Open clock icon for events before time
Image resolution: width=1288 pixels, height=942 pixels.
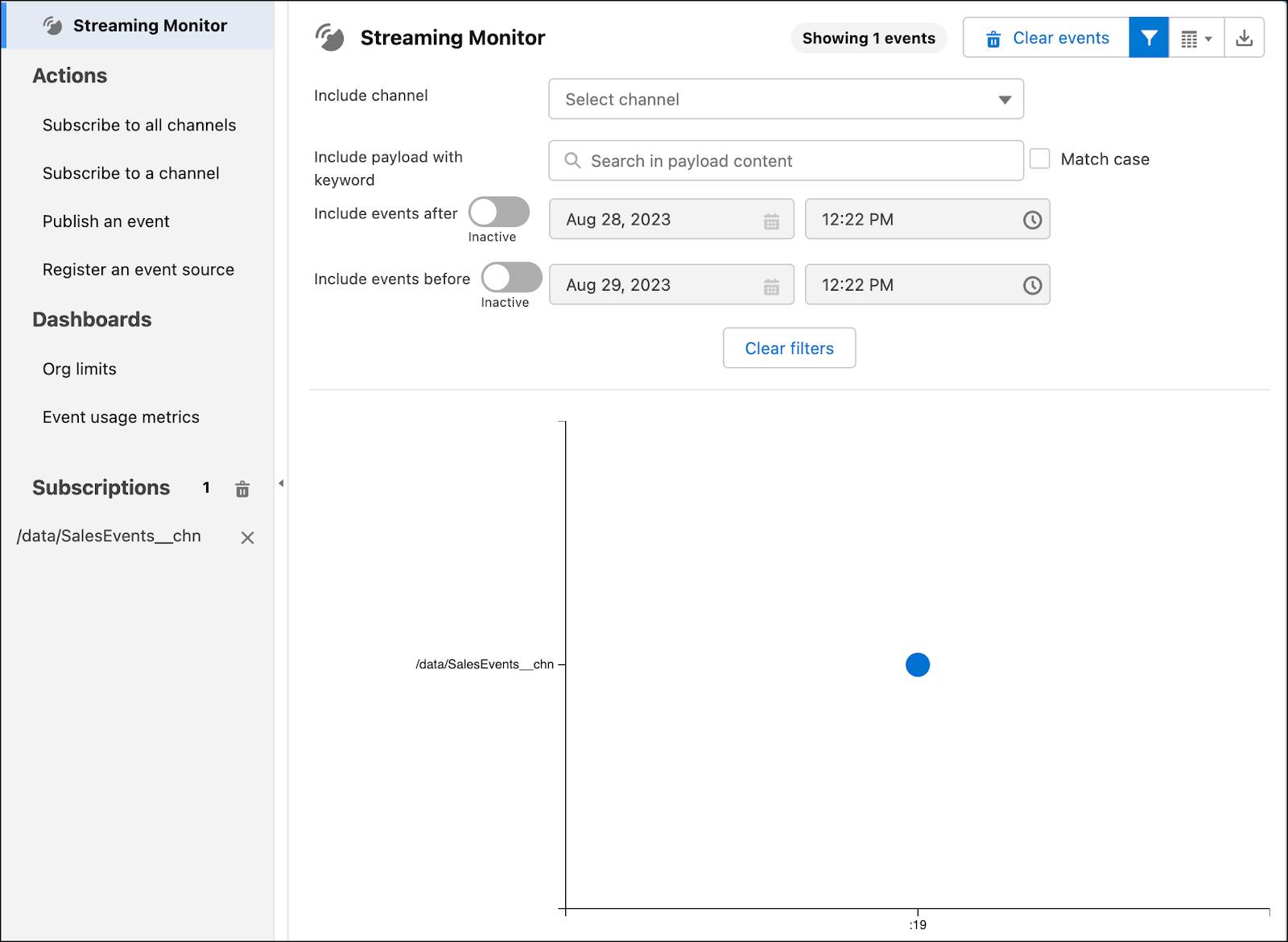coord(1032,286)
